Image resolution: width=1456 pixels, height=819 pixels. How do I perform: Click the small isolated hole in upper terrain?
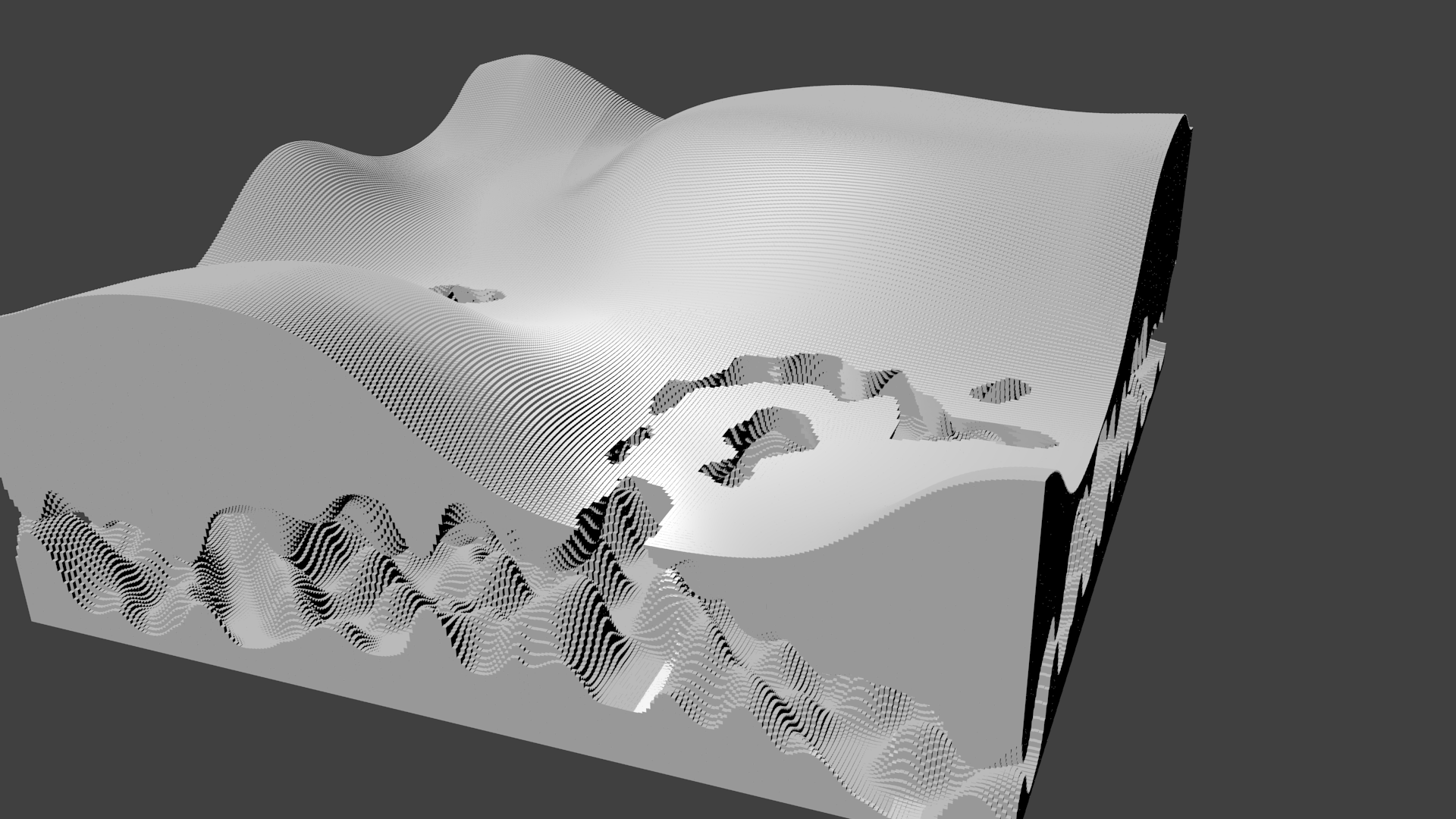[468, 293]
